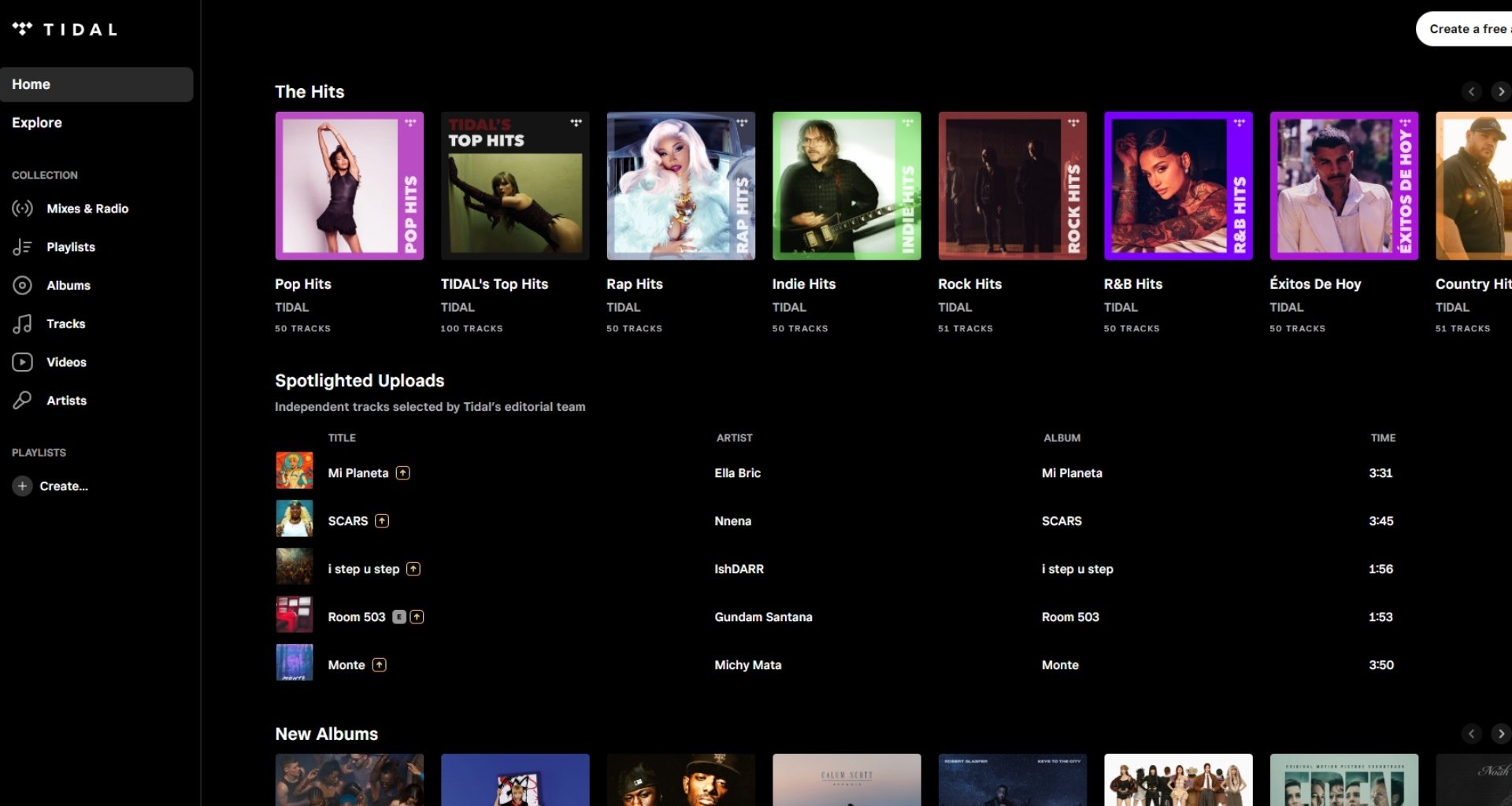
Task: Show next New Albums page
Action: pos(1500,734)
